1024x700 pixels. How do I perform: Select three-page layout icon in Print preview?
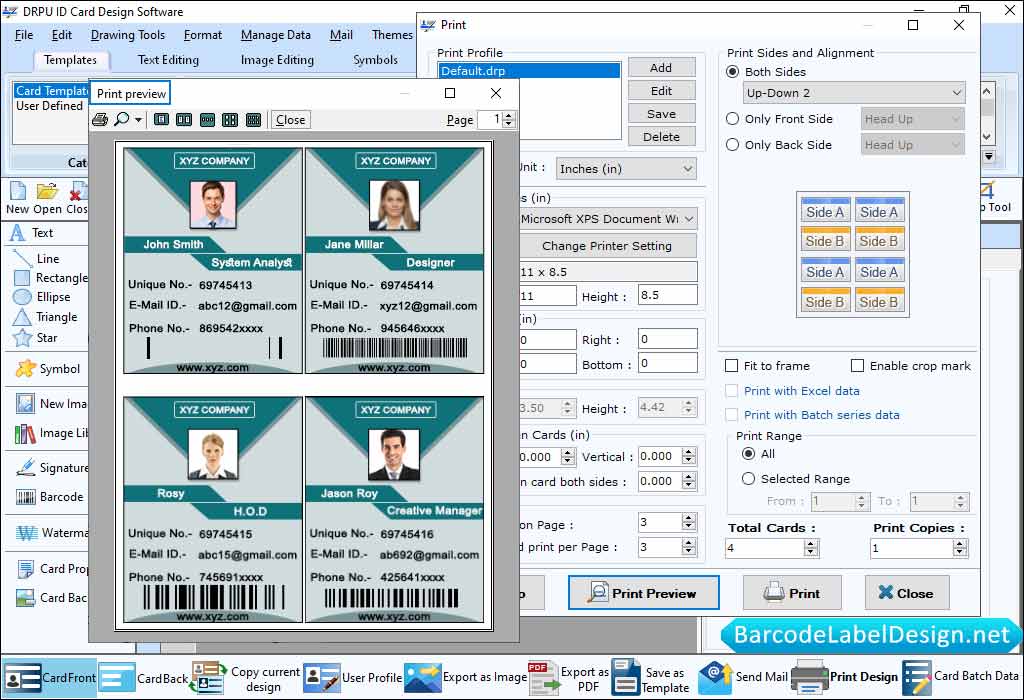pyautogui.click(x=207, y=119)
